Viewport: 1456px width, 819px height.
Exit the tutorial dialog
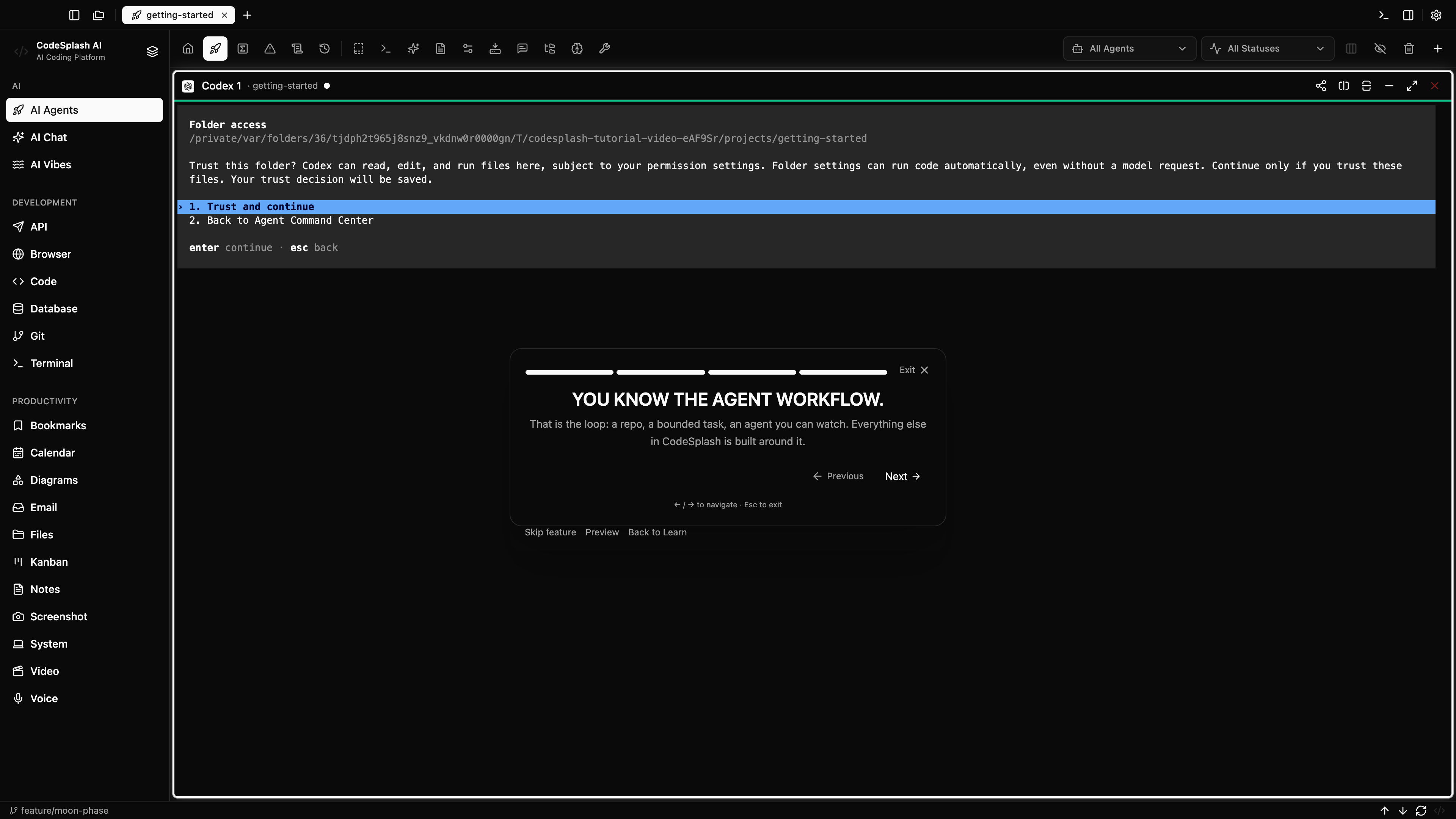pyautogui.click(x=914, y=370)
